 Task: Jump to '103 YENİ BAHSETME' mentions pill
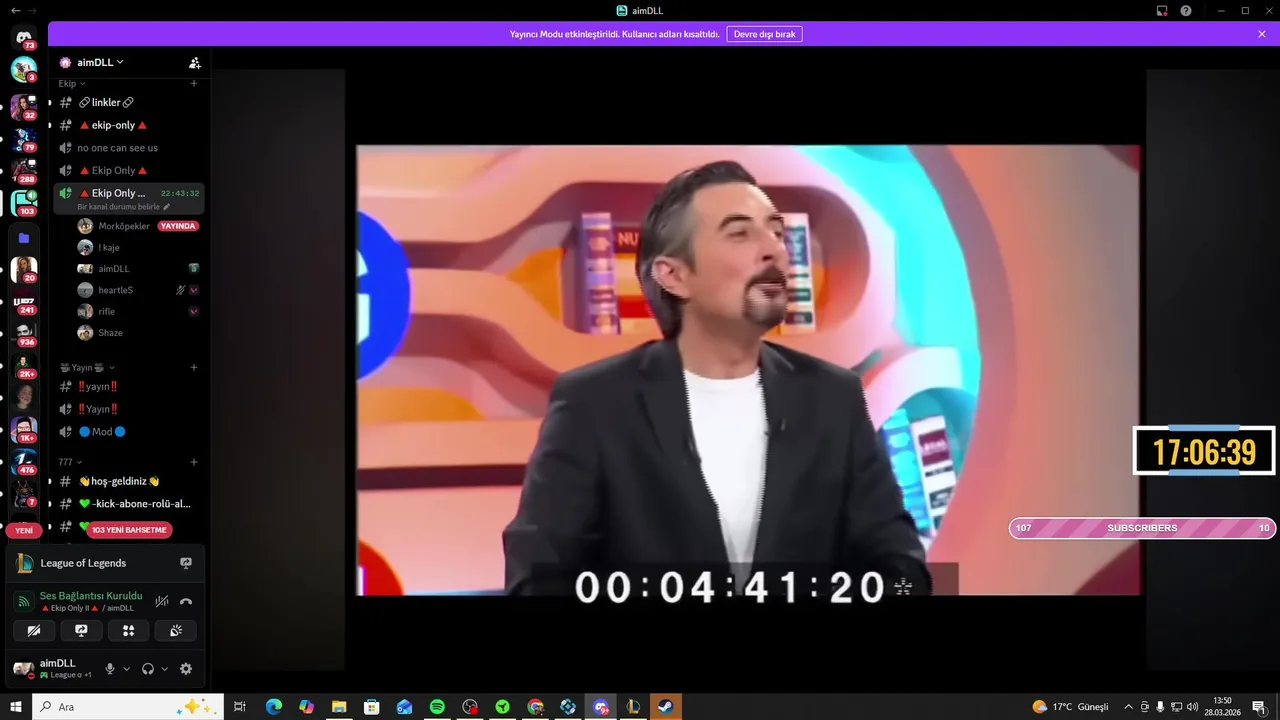point(129,530)
